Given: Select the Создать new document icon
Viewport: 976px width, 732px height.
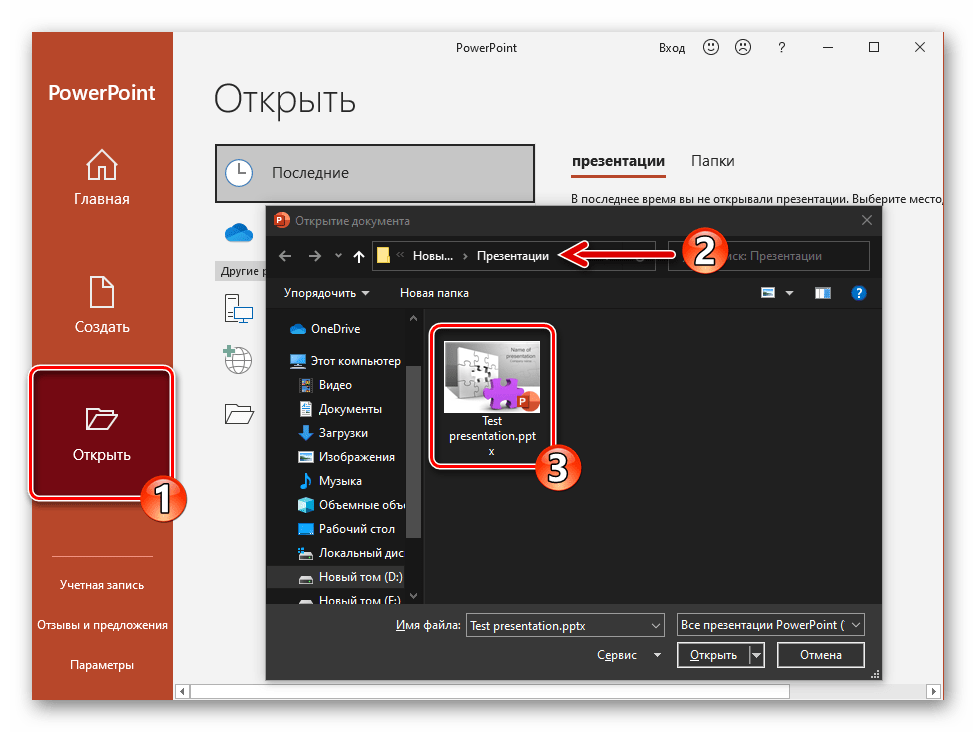Looking at the screenshot, I should (x=101, y=292).
